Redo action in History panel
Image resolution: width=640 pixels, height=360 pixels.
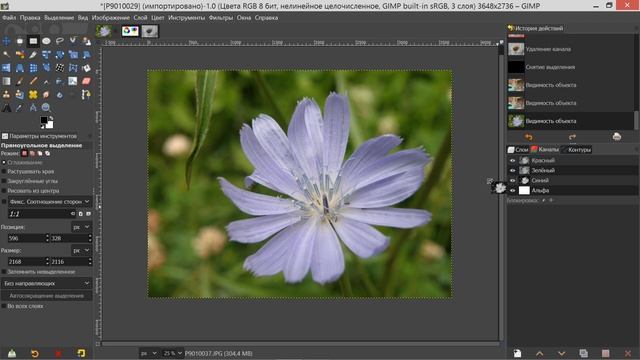pyautogui.click(x=572, y=137)
